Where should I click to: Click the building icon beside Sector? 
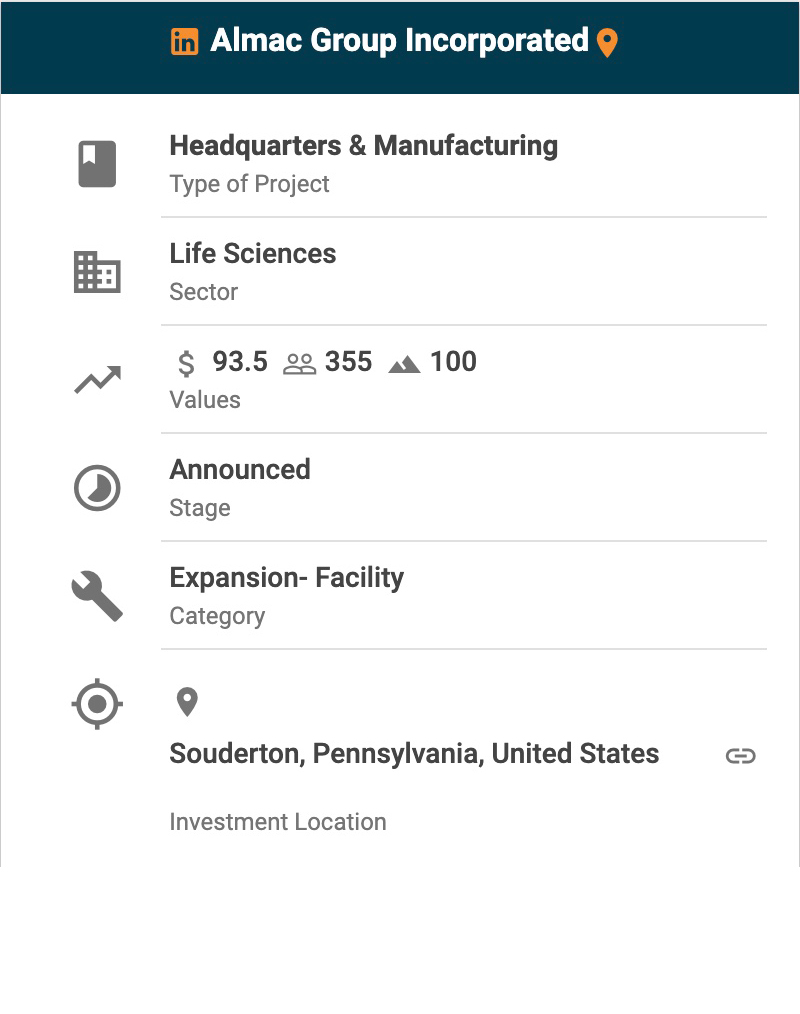pyautogui.click(x=97, y=272)
